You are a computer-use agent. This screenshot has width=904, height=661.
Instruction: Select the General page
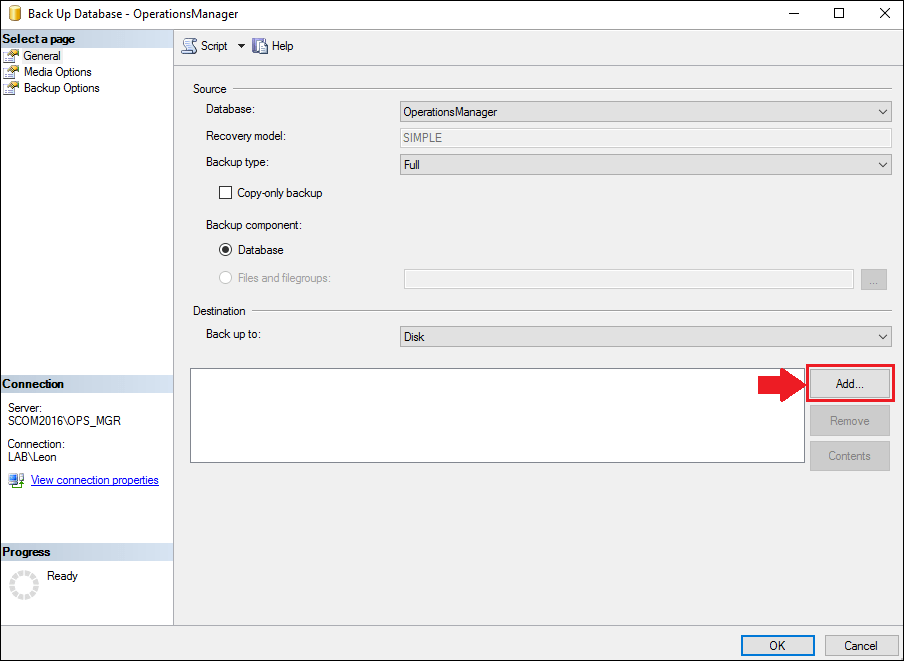click(42, 56)
